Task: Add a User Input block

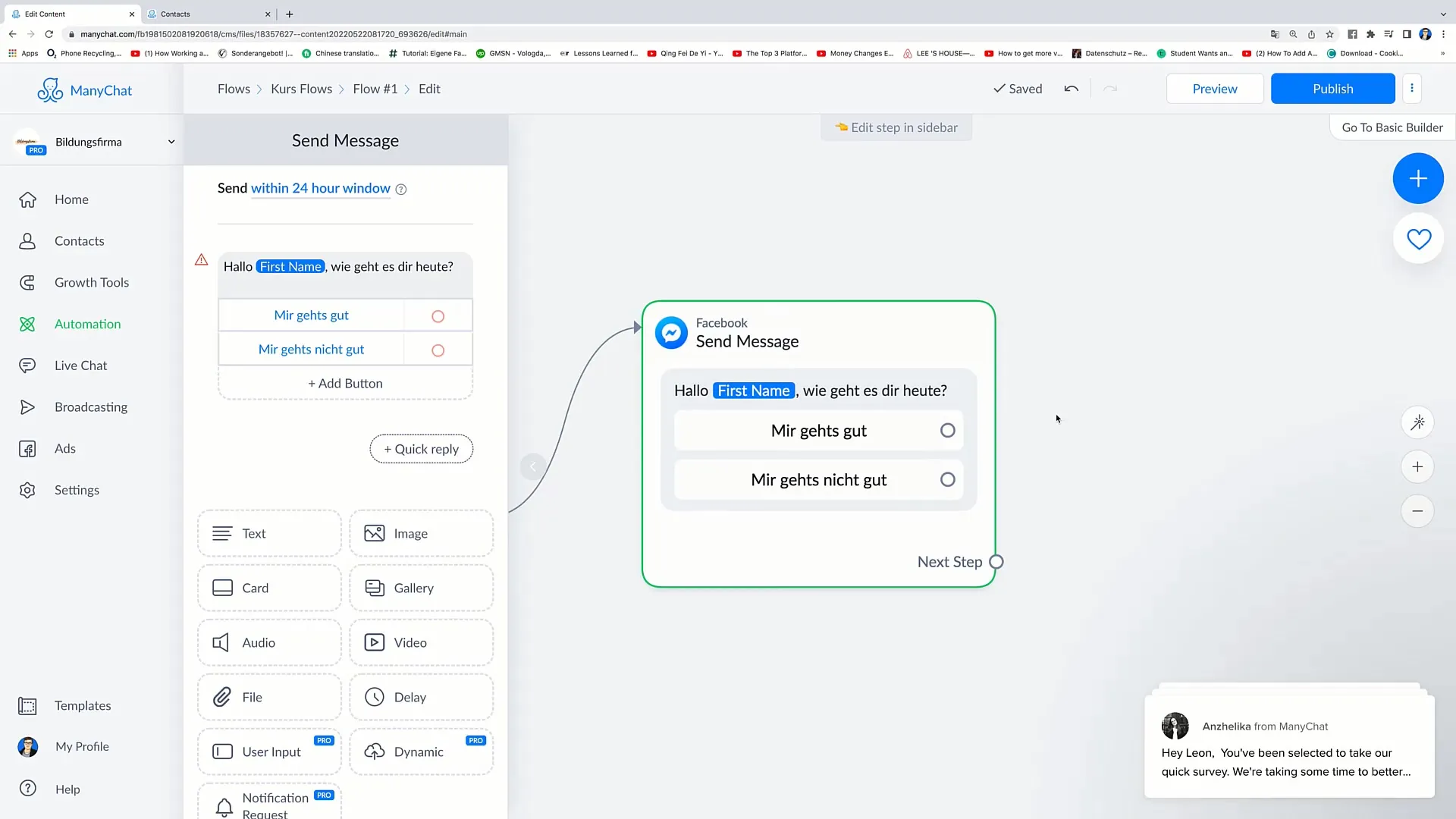Action: point(269,752)
